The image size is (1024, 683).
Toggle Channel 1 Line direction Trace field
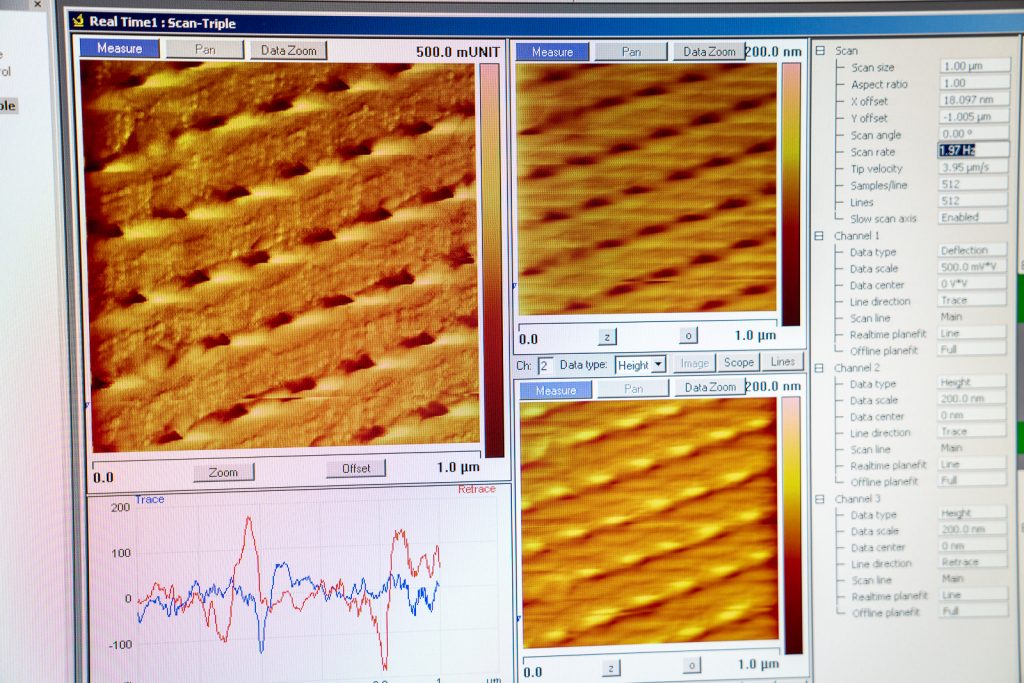point(972,300)
